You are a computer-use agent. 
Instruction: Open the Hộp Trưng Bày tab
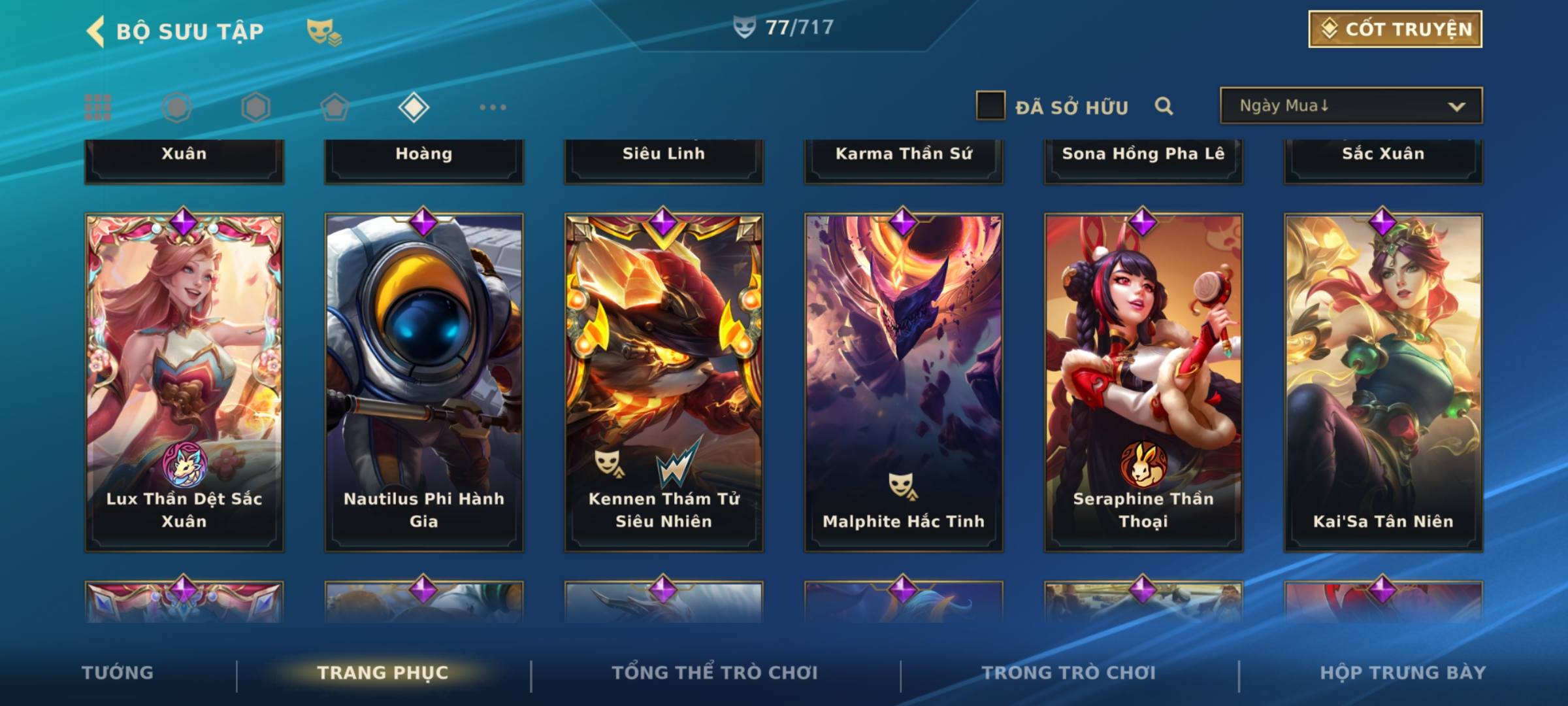[1403, 673]
